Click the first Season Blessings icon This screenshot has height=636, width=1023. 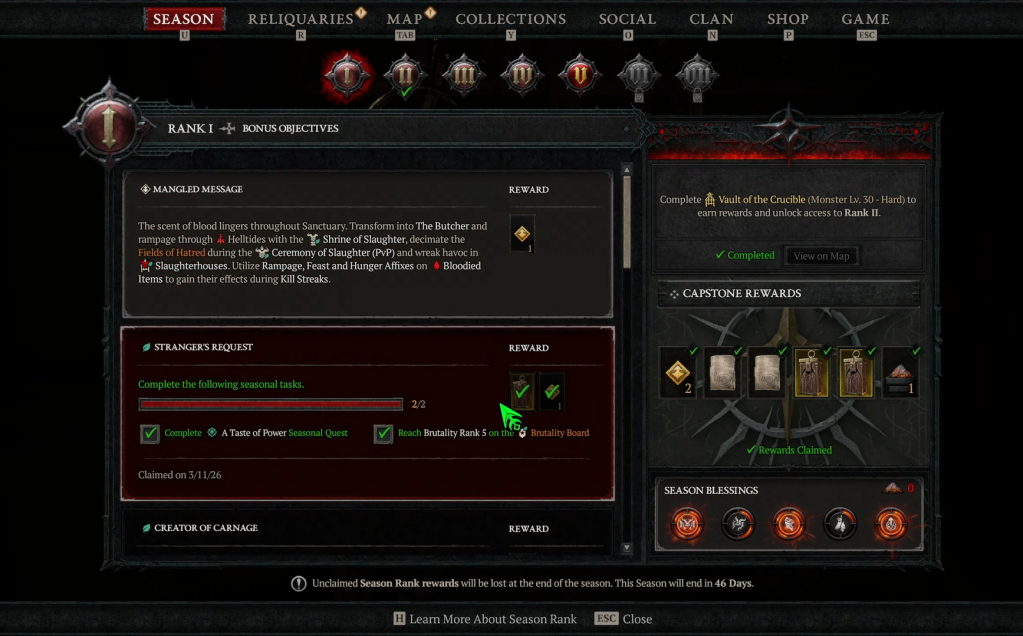click(686, 523)
